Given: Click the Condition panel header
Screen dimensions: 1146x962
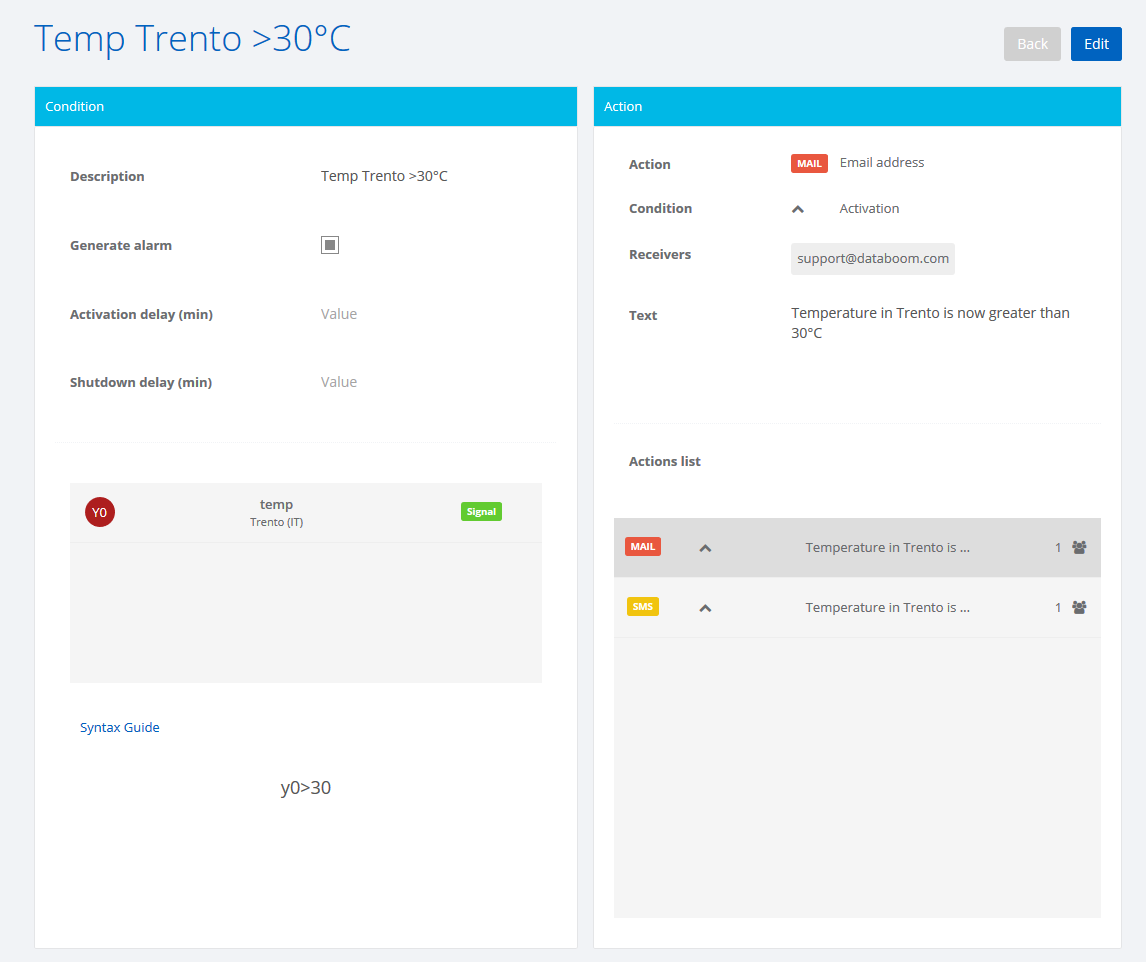Looking at the screenshot, I should click(306, 107).
